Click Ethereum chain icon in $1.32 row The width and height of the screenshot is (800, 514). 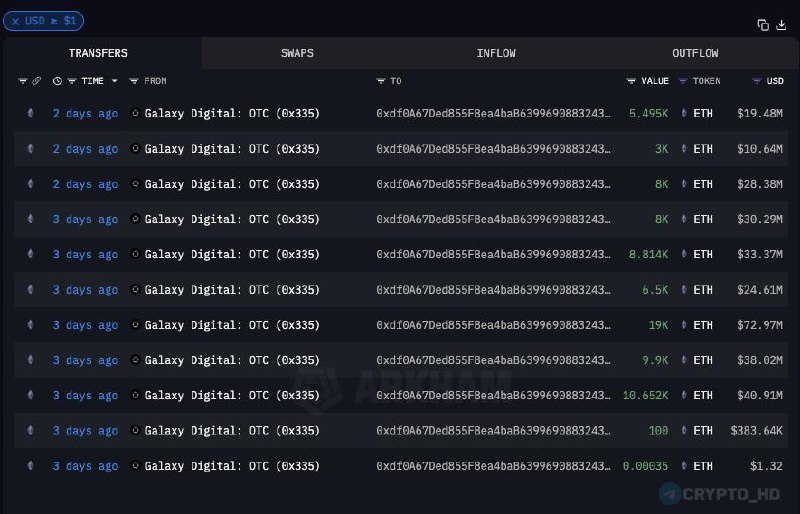tap(31, 466)
